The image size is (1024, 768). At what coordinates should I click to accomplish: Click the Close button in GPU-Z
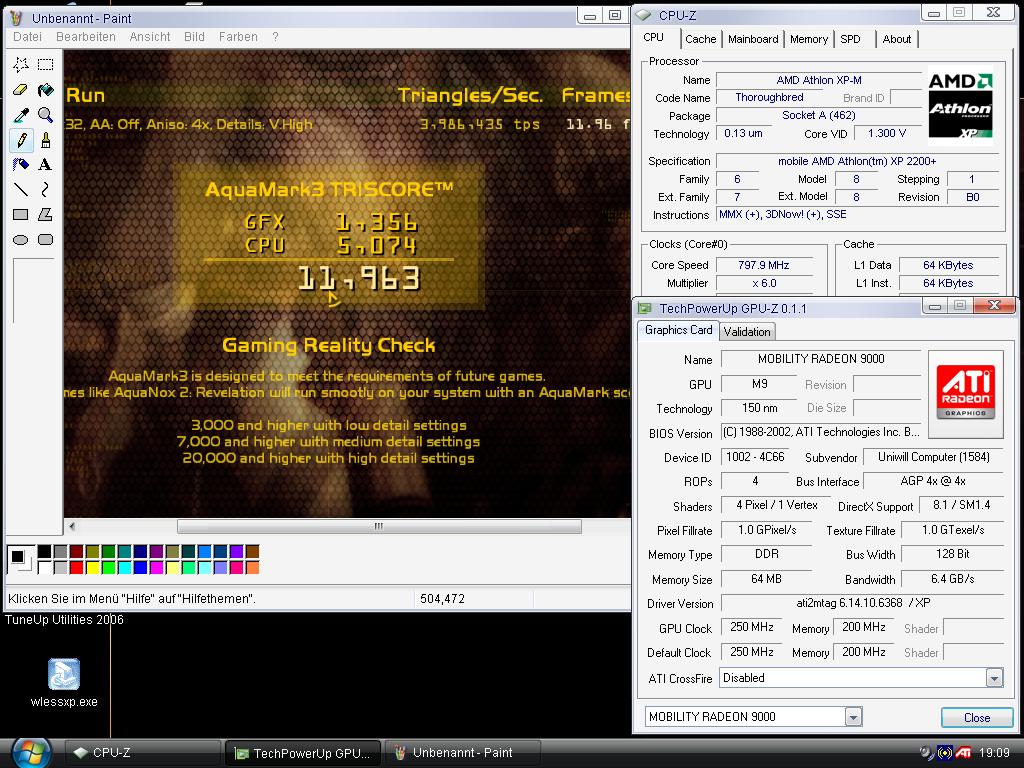[977, 717]
